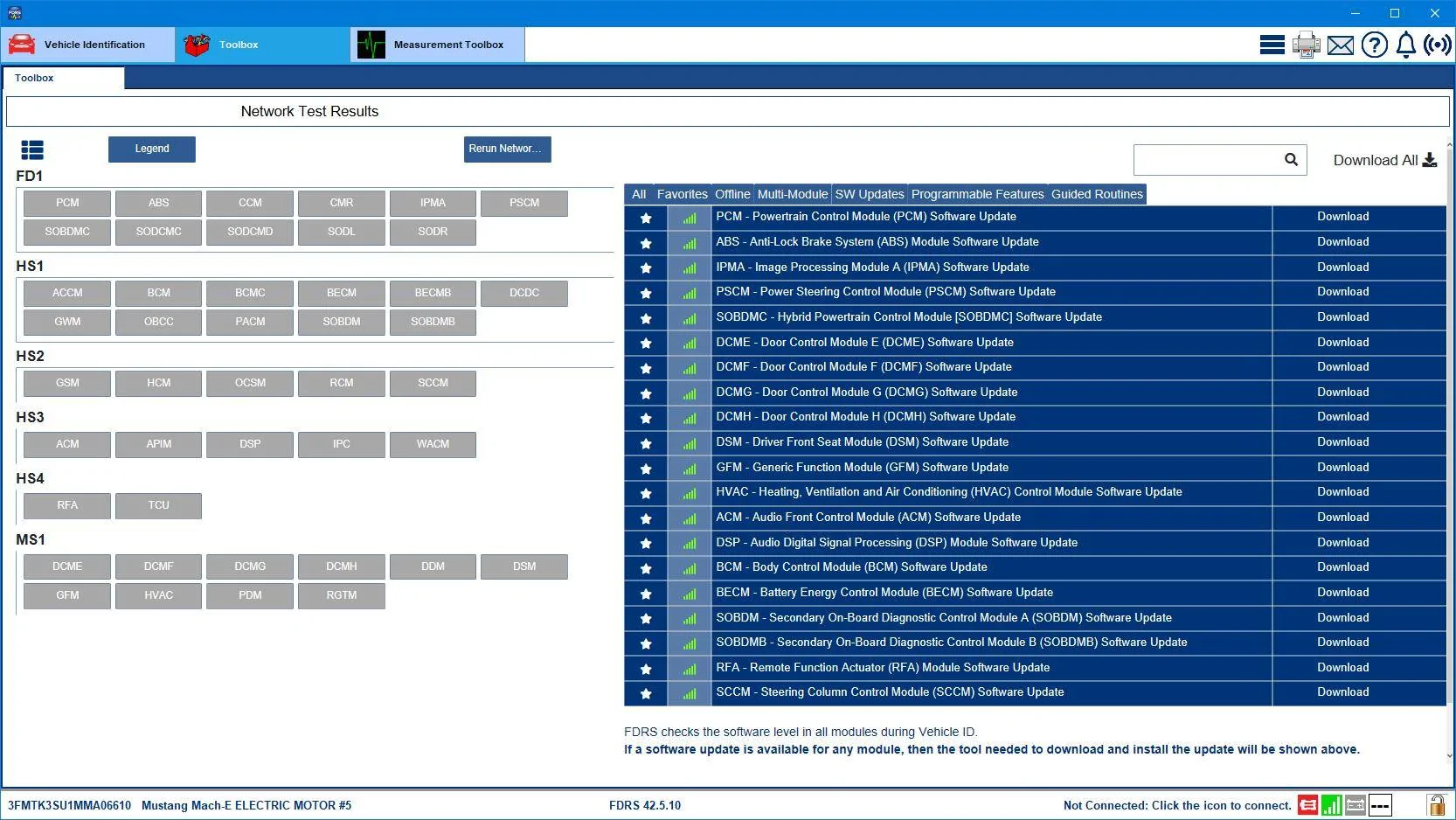Click the dashed-line status bar icon
This screenshot has height=820, width=1456.
[x=1380, y=804]
